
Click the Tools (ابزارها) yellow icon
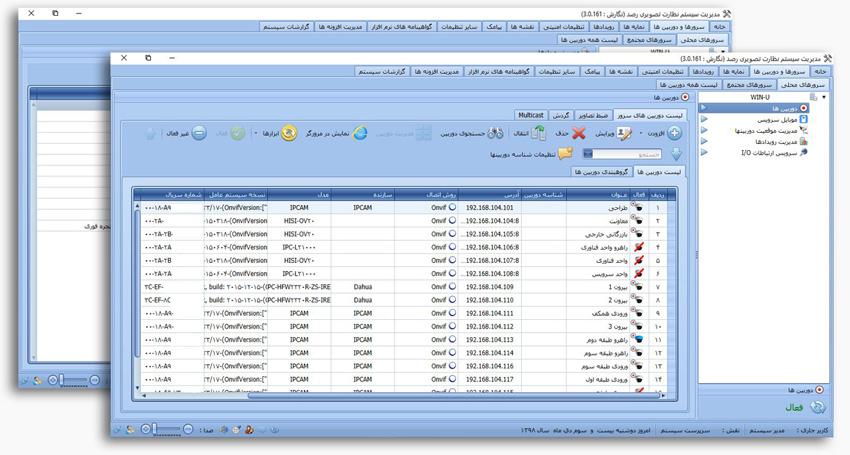289,133
